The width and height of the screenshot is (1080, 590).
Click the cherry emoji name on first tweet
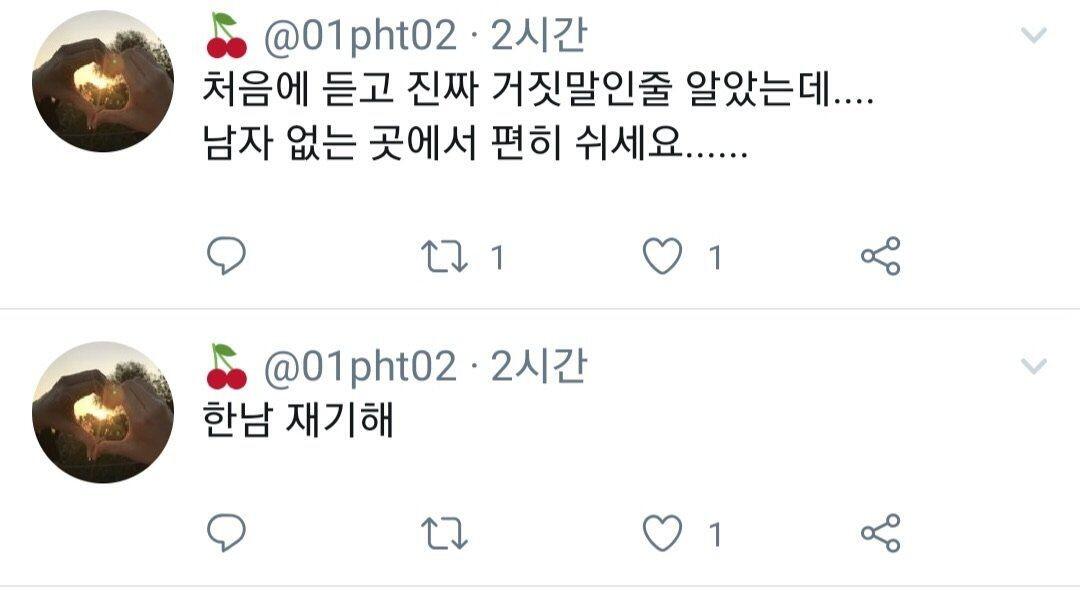227,36
